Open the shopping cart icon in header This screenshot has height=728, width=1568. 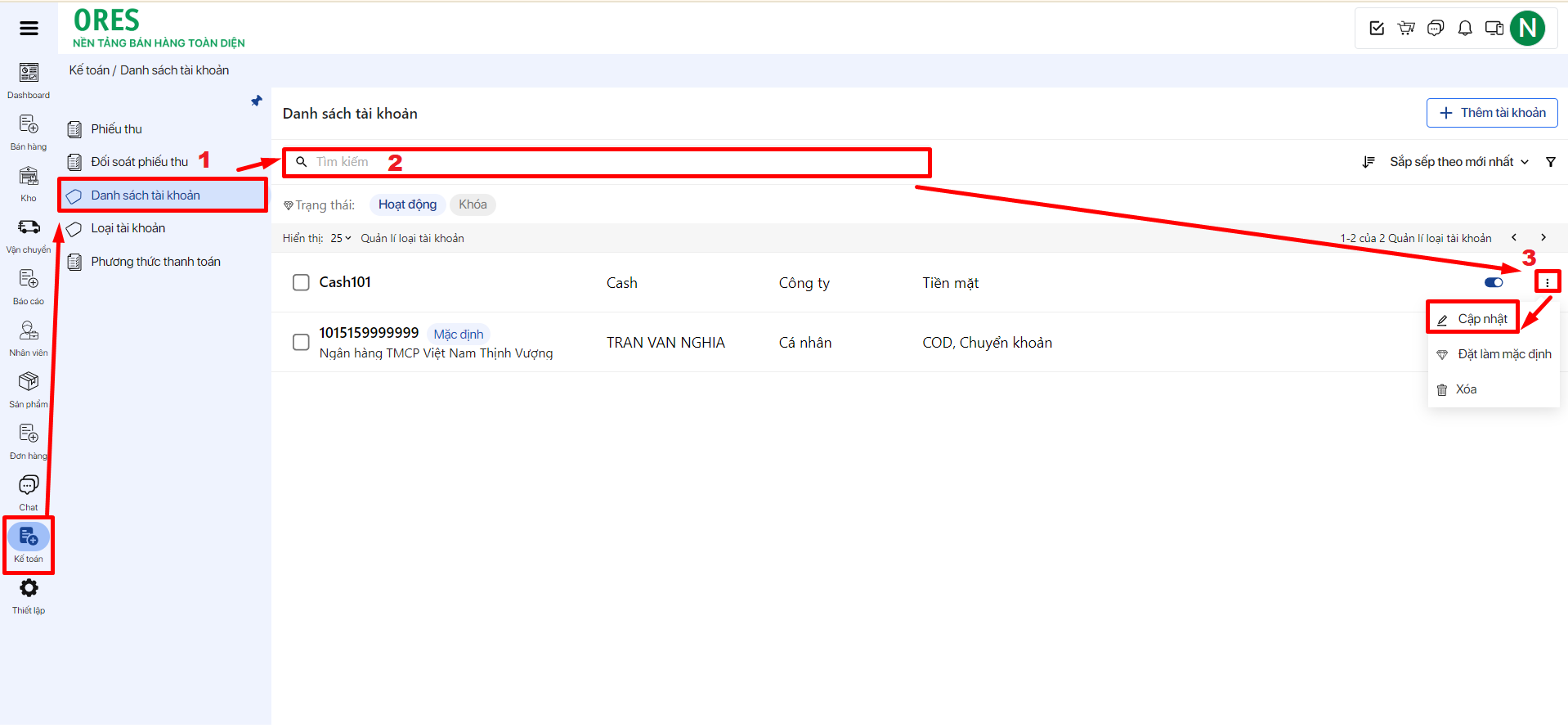tap(1406, 29)
